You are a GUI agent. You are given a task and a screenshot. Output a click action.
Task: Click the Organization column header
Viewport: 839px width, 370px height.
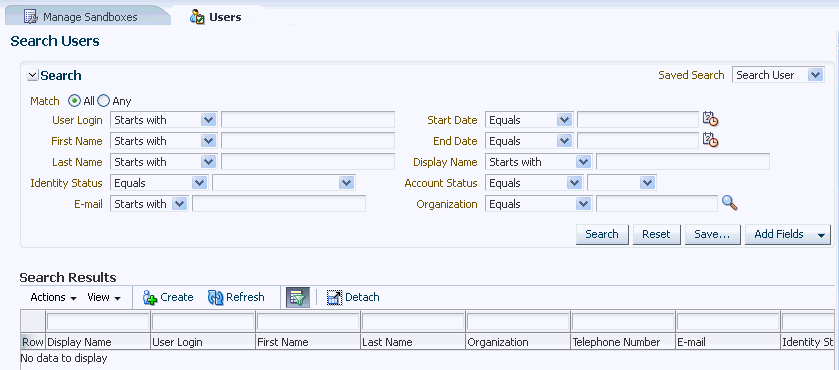point(517,342)
